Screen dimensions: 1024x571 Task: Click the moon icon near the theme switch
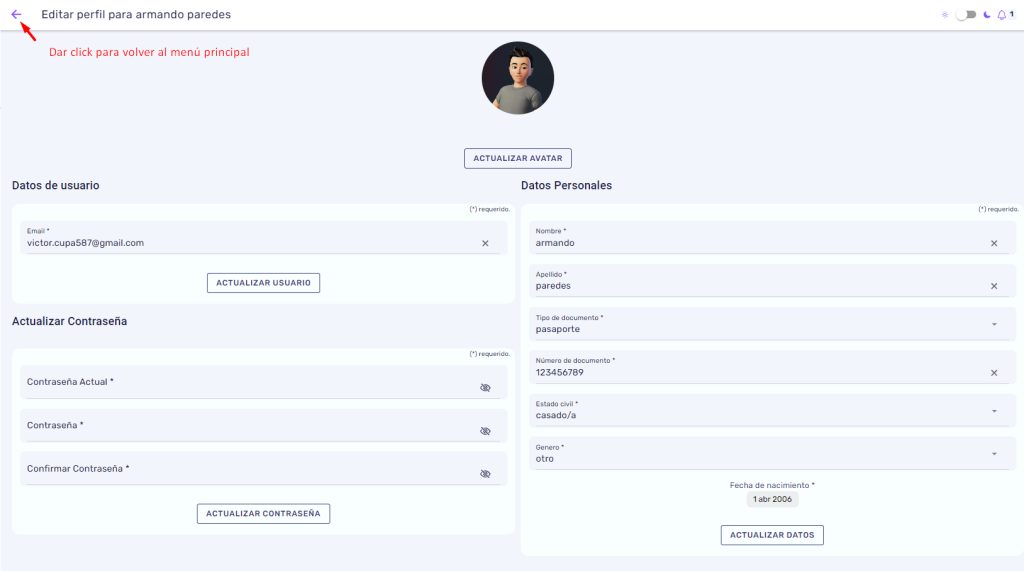[987, 14]
